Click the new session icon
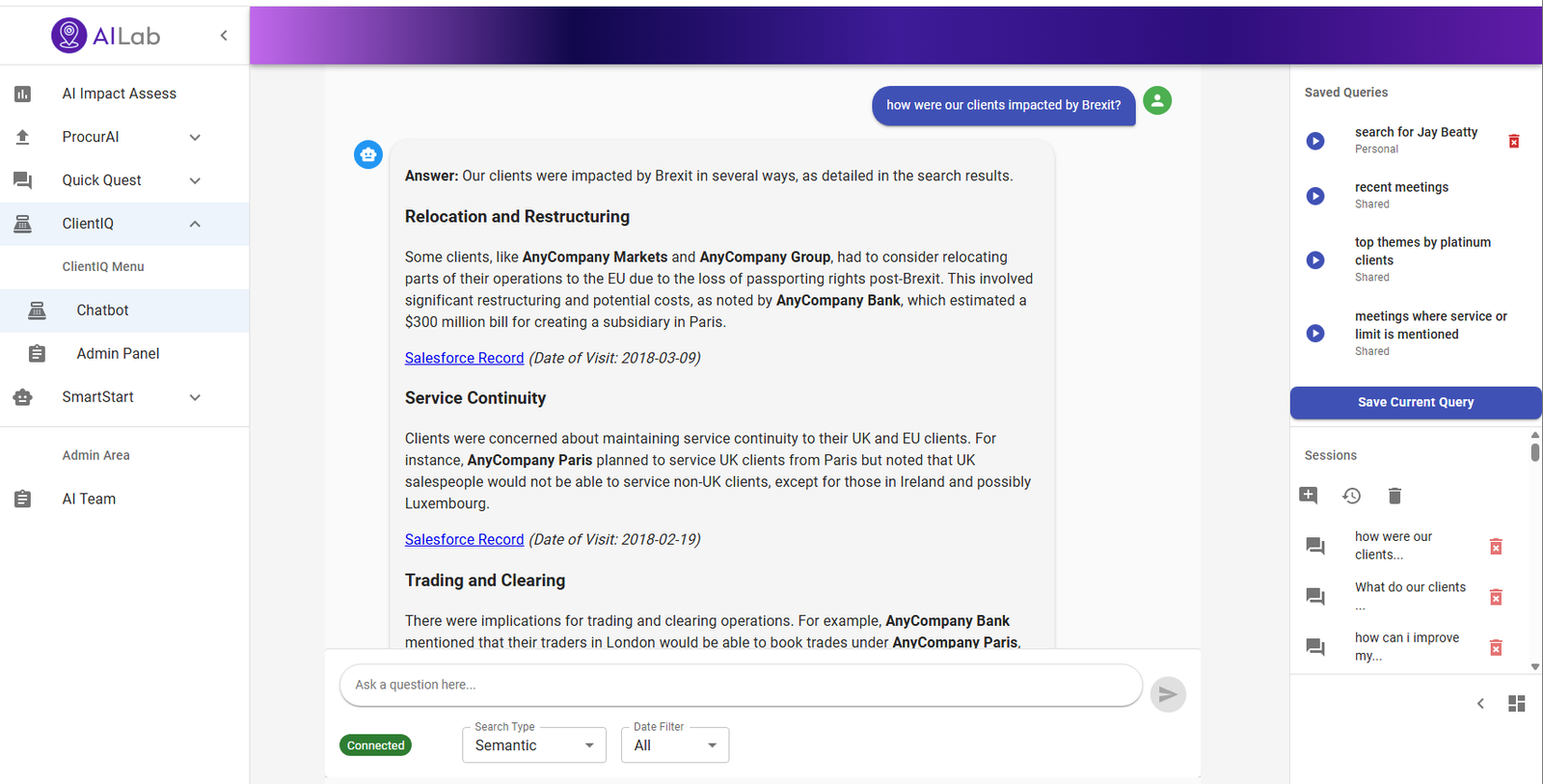The image size is (1543, 784). pyautogui.click(x=1309, y=496)
